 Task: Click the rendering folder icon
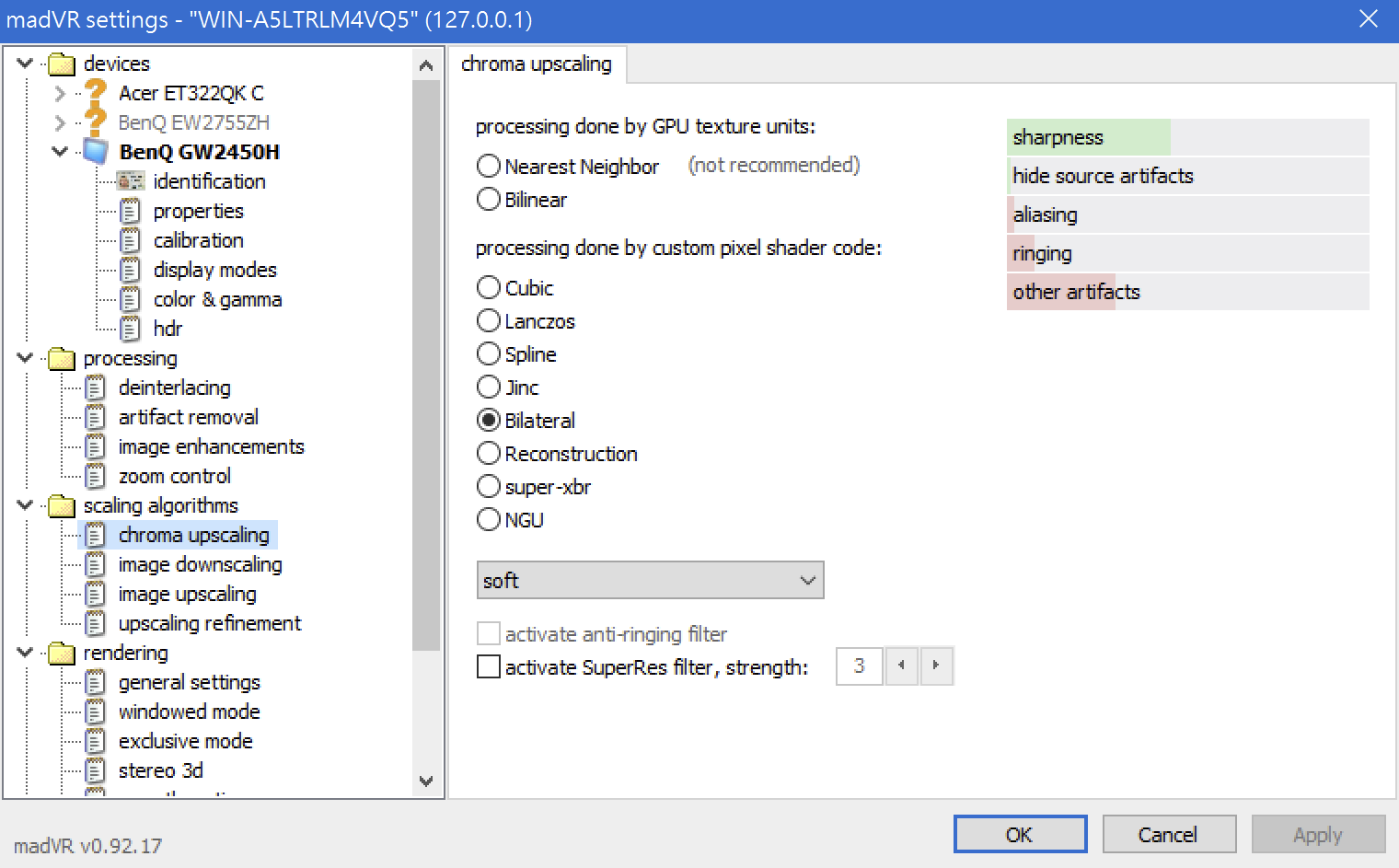pos(62,653)
